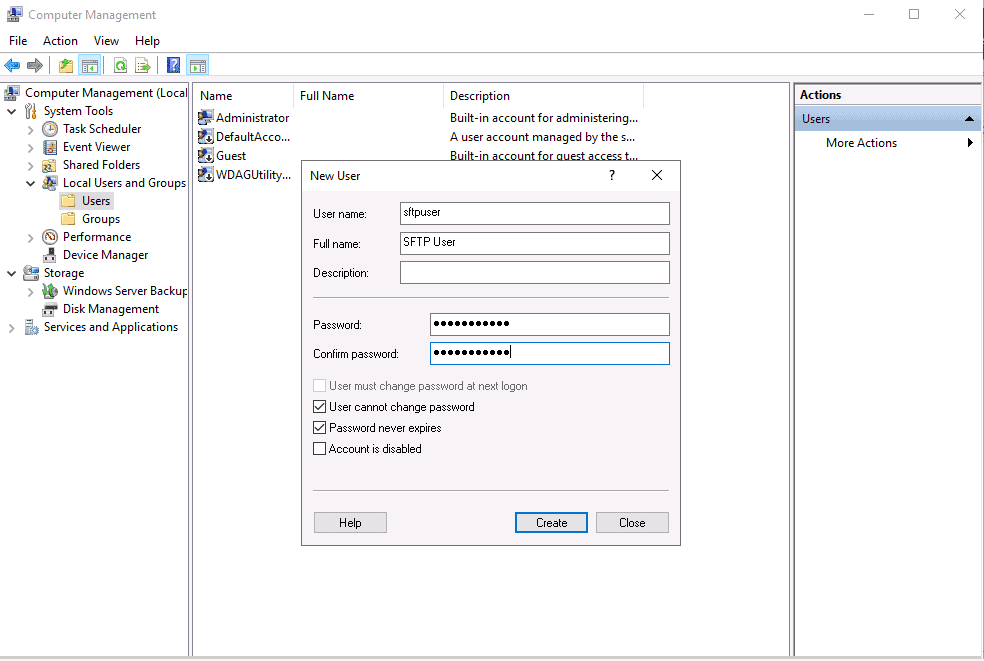Screen dimensions: 984x661
Task: Open the View menu
Action: coord(106,41)
